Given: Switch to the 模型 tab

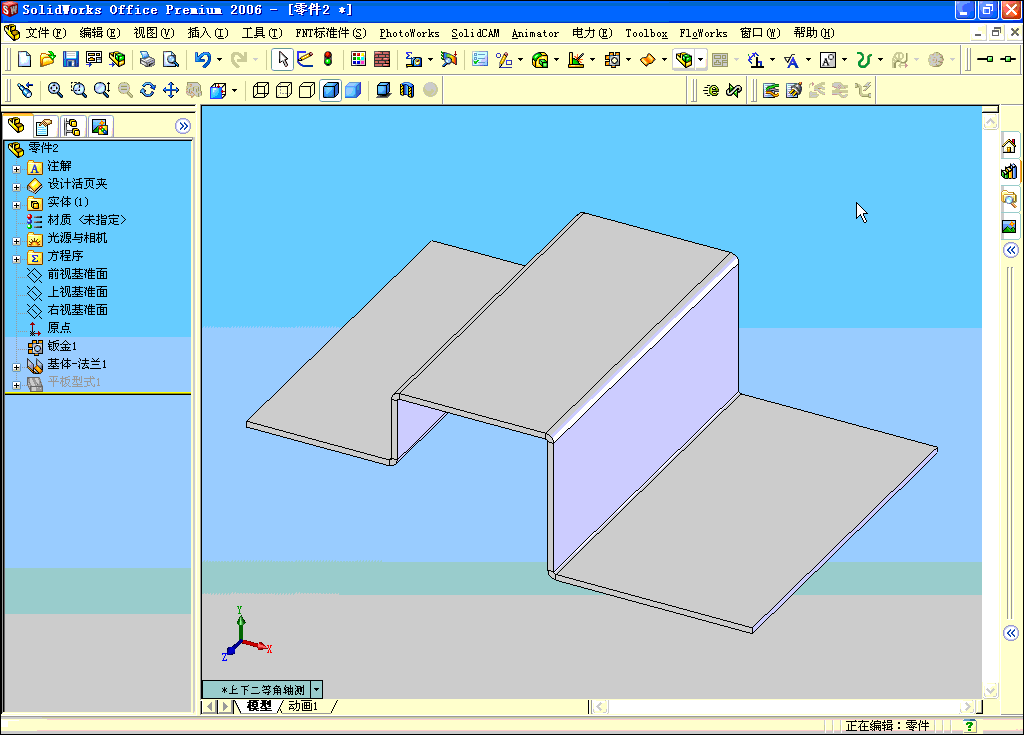Looking at the screenshot, I should coord(259,706).
